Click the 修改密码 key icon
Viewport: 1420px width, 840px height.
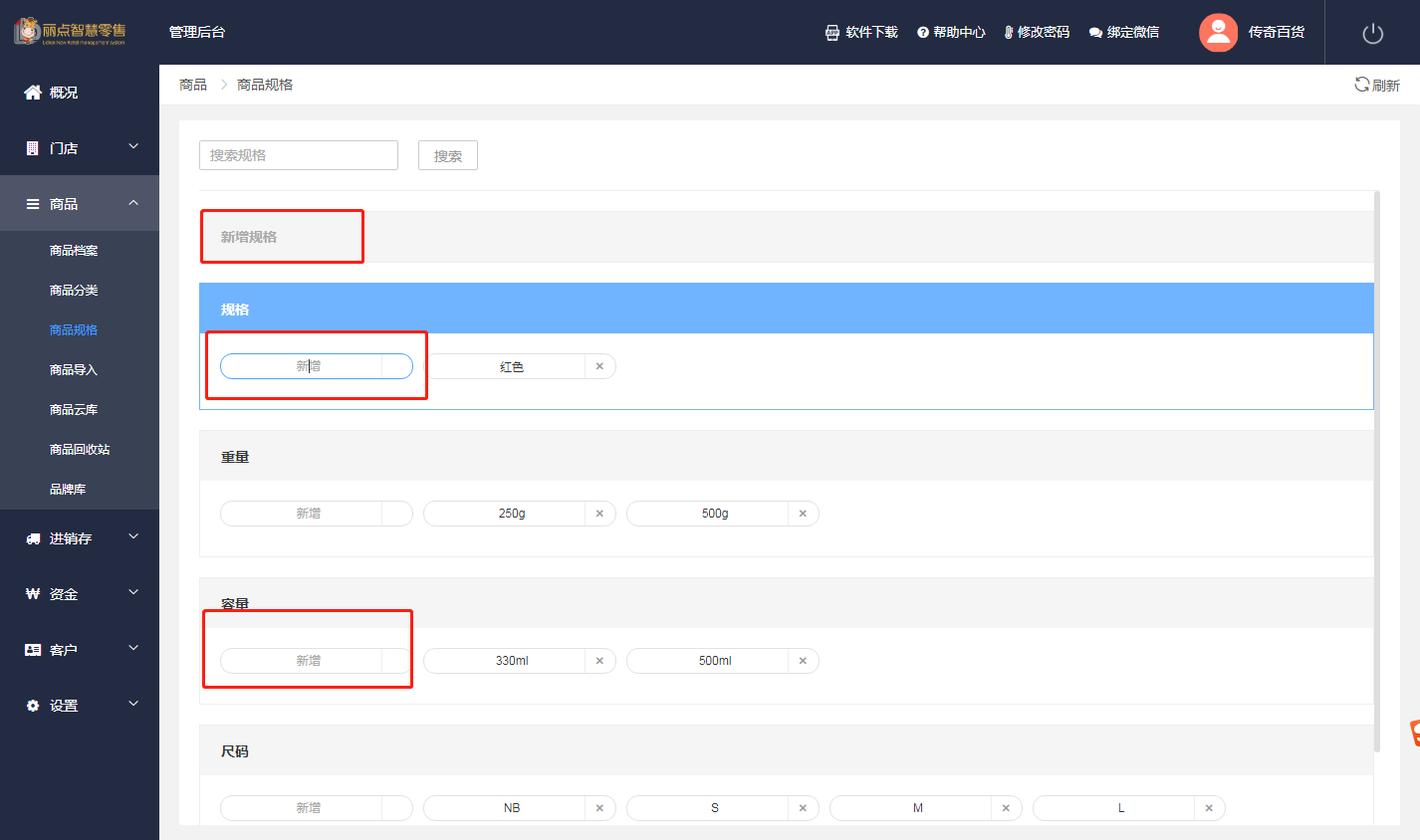pyautogui.click(x=1009, y=33)
